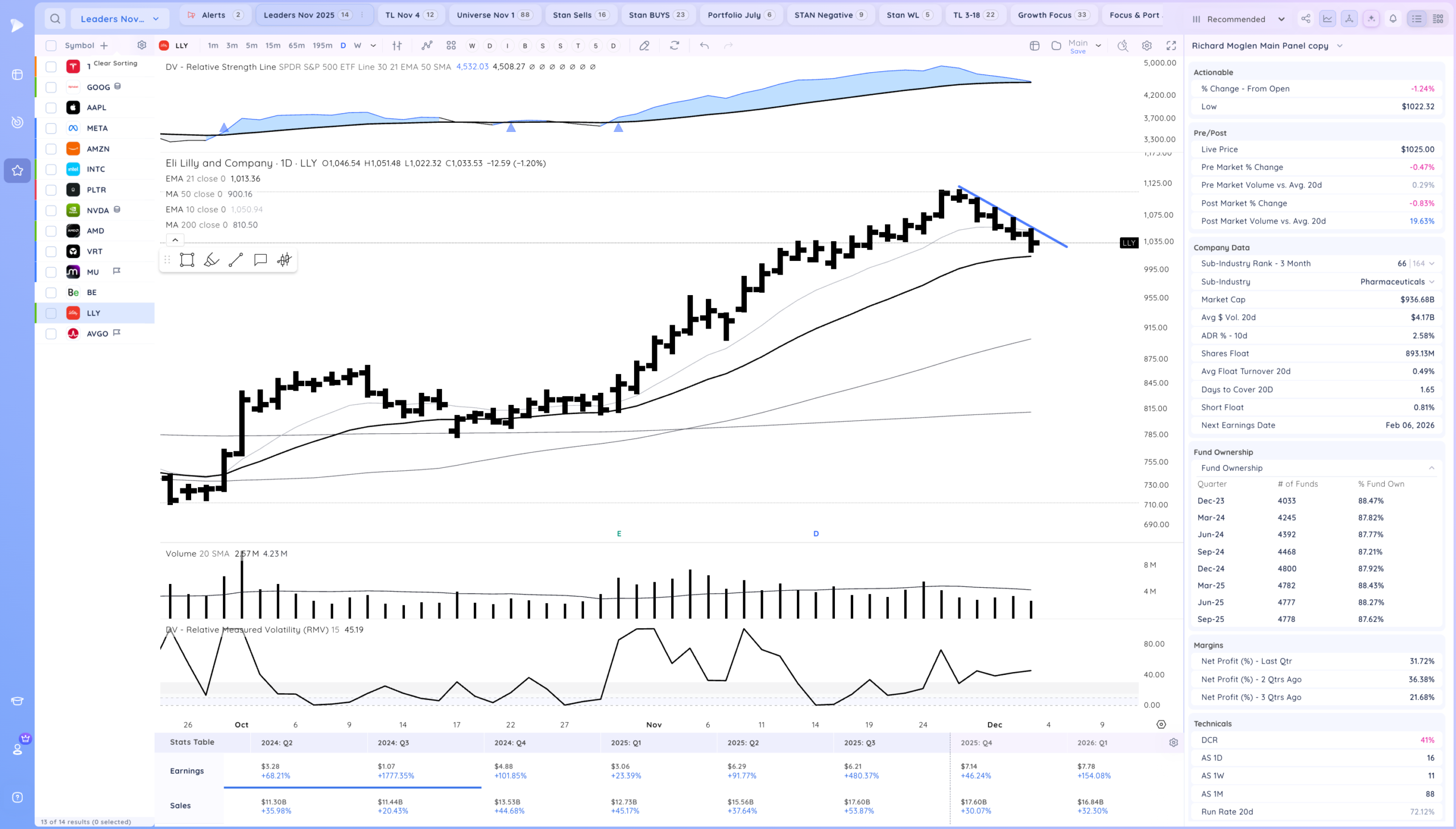Select the 65m timeframe button

pyautogui.click(x=296, y=45)
